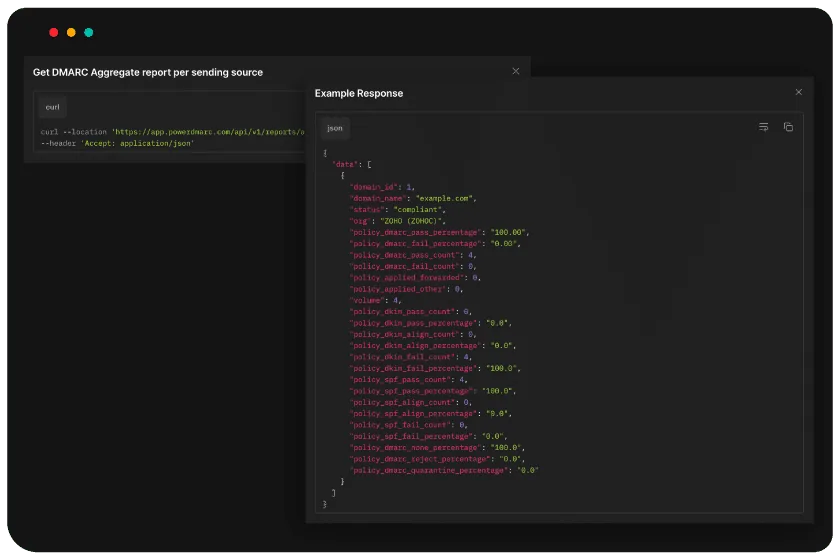The image size is (840, 560).
Task: Click the policy_dmarc_fail_count line
Action: 413,266
